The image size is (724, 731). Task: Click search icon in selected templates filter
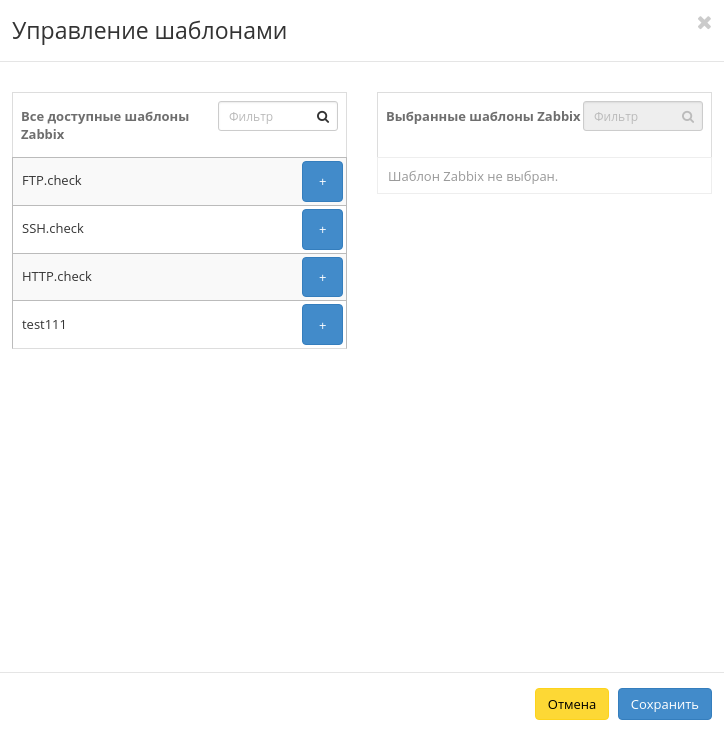pyautogui.click(x=688, y=116)
